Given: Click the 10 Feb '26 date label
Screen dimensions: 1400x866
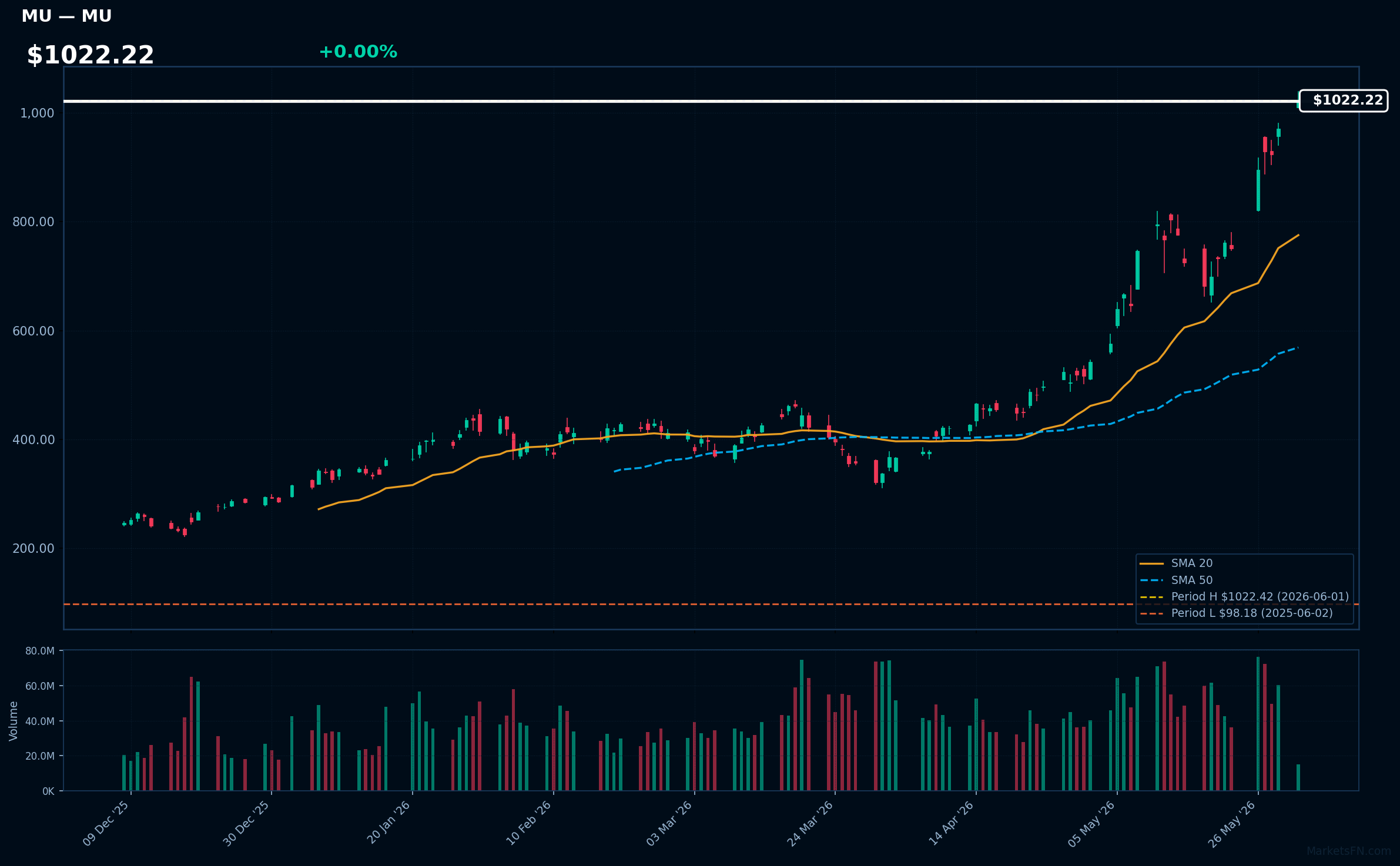Looking at the screenshot, I should [x=529, y=823].
